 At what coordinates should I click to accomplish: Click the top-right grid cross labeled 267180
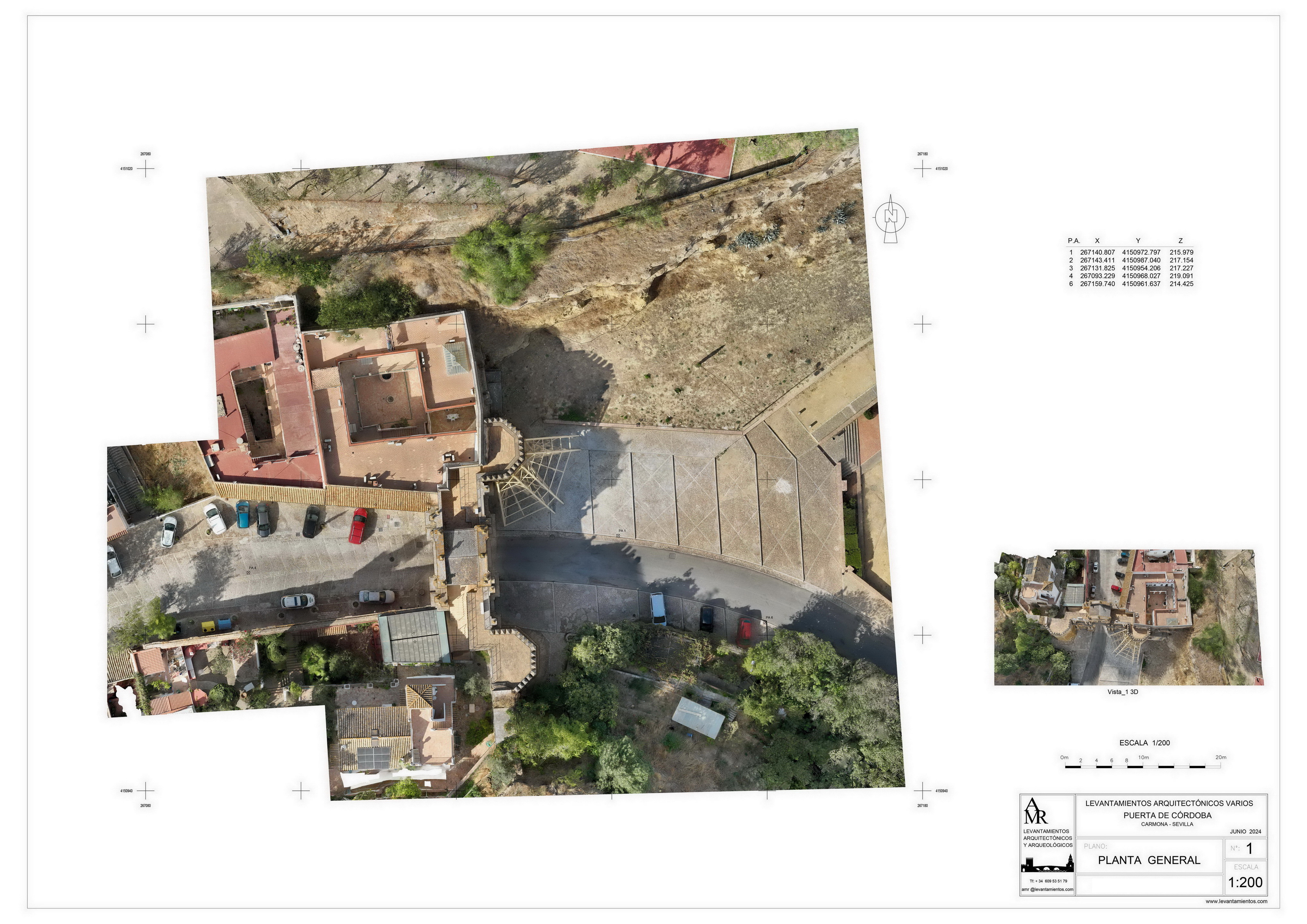pos(922,168)
